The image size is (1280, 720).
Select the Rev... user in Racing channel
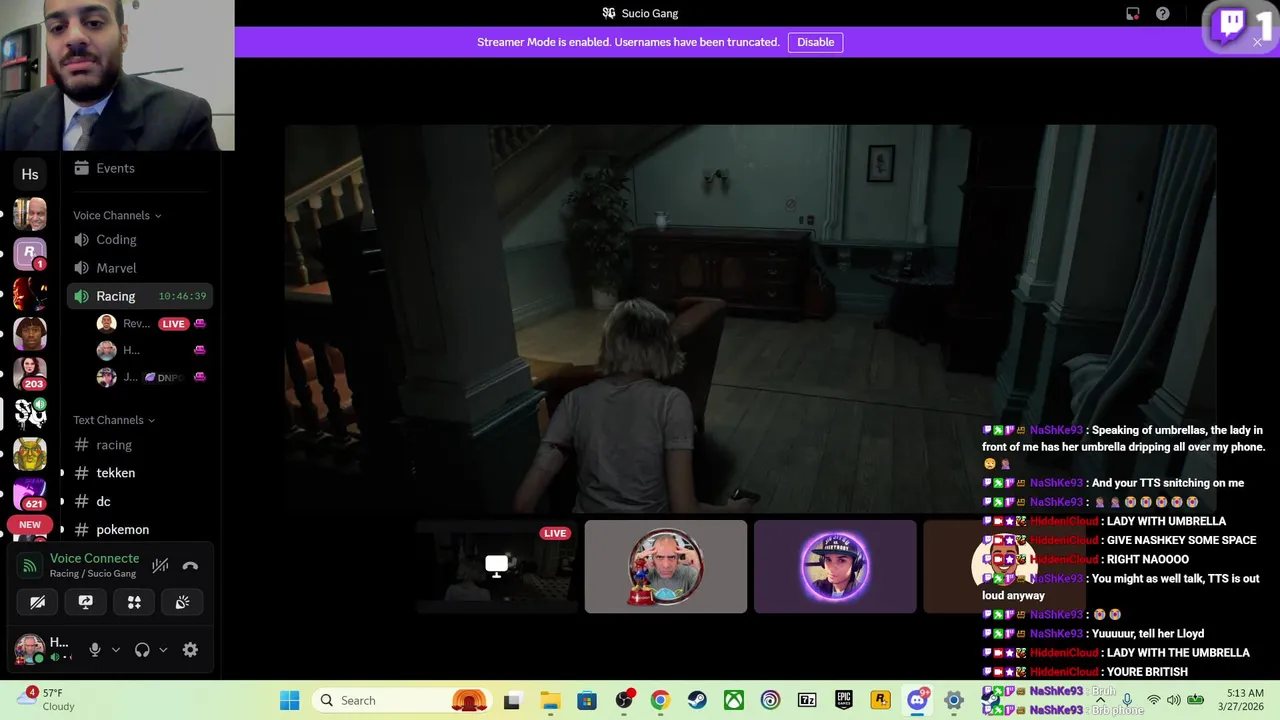136,324
